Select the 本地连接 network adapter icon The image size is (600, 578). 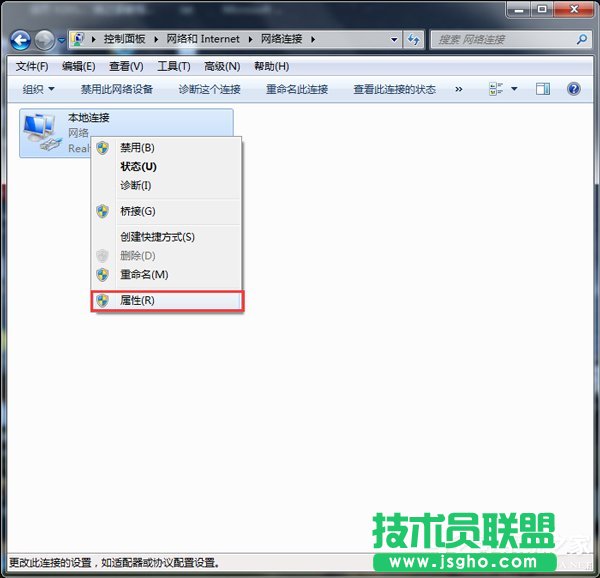click(42, 132)
